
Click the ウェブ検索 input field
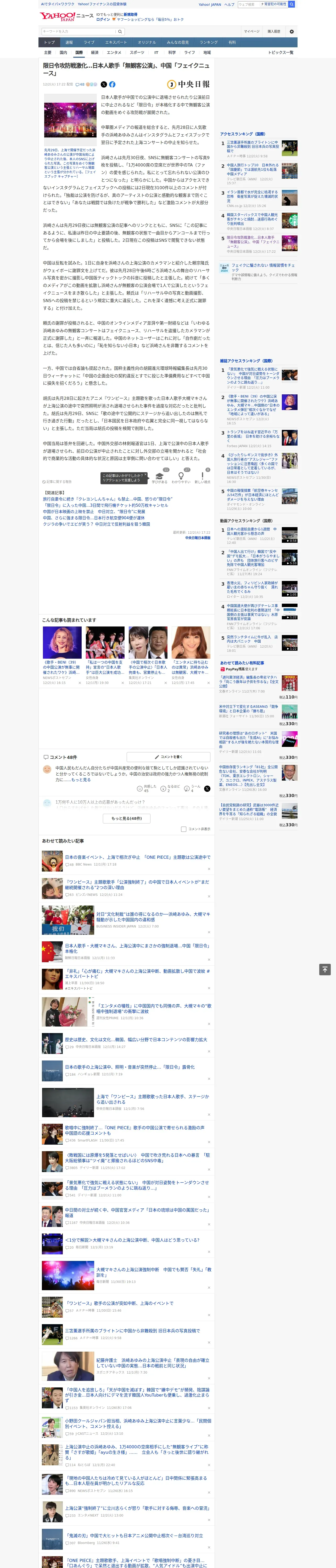[249, 4]
